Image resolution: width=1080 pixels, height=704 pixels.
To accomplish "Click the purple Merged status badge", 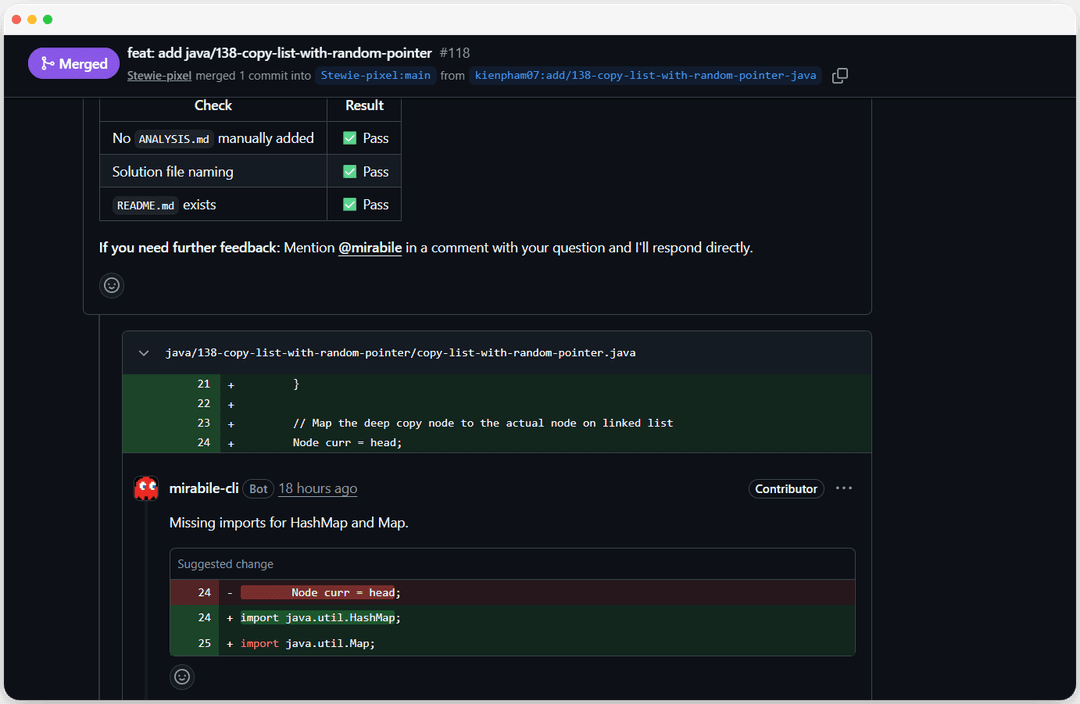I will click(x=74, y=63).
